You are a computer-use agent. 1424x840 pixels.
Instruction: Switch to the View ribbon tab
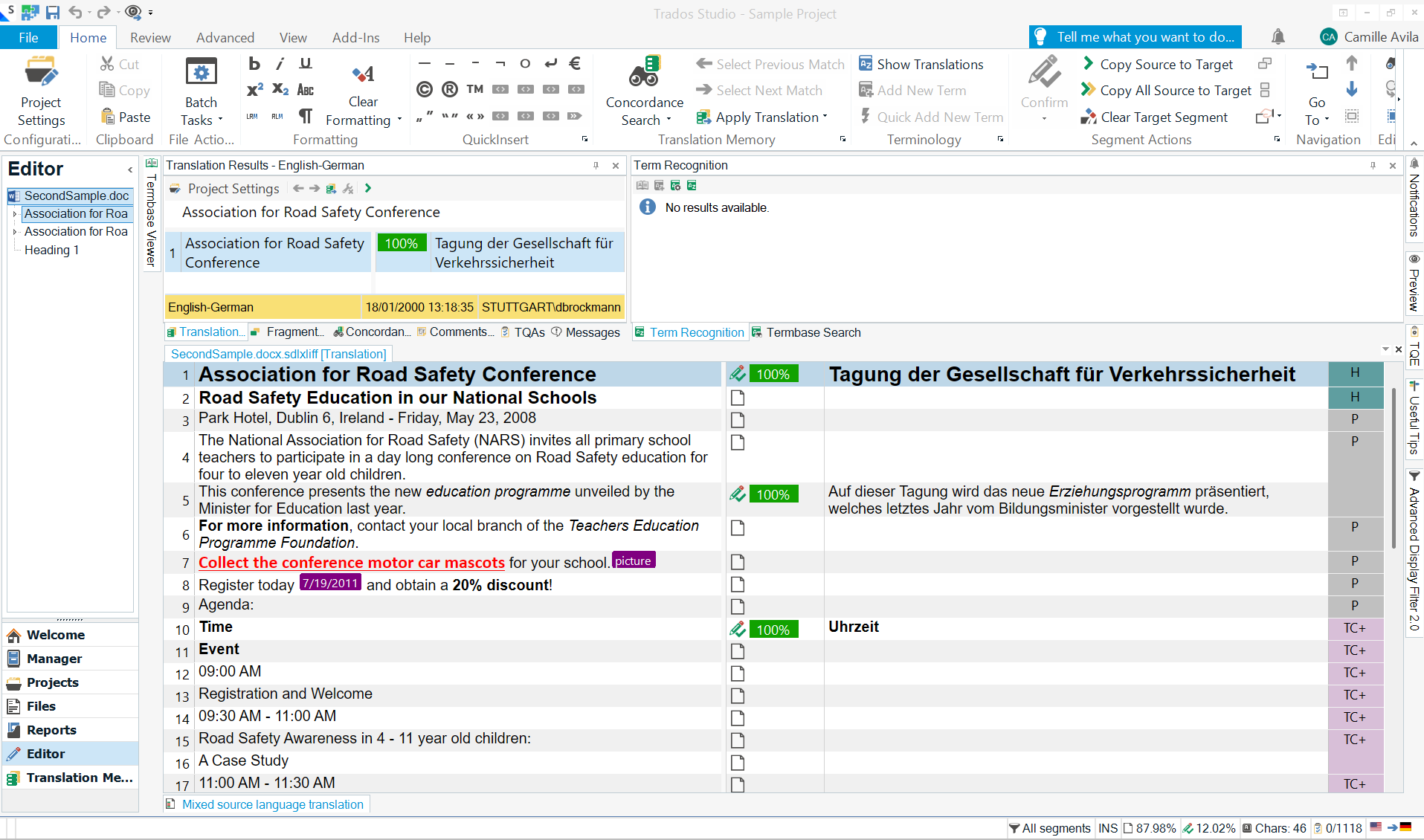pos(293,37)
